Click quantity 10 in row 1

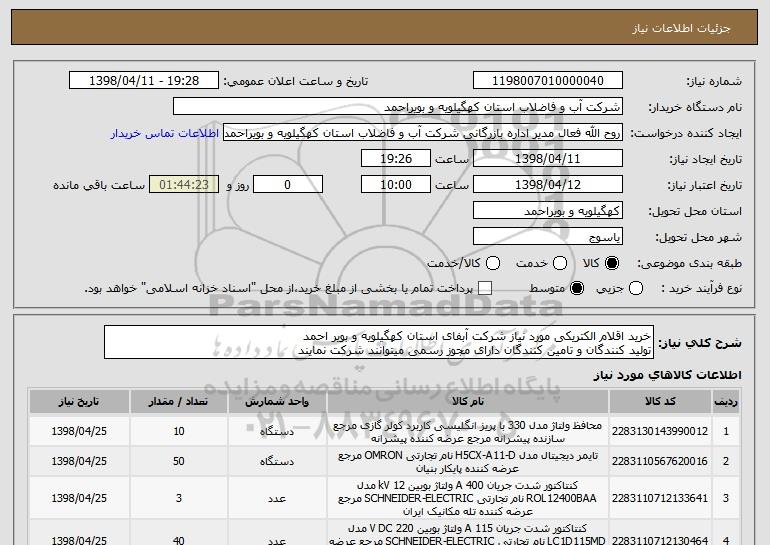(x=179, y=431)
